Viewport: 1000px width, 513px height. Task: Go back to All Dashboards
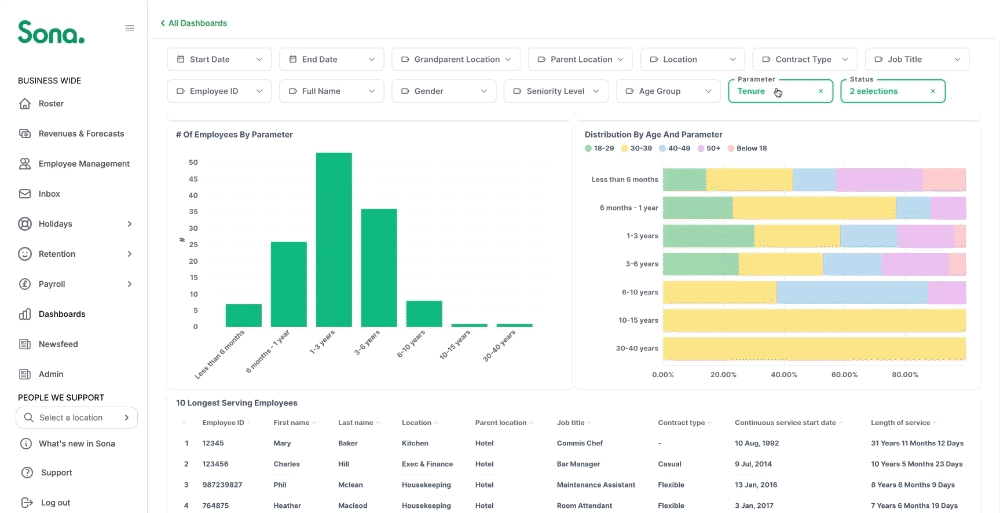(193, 23)
